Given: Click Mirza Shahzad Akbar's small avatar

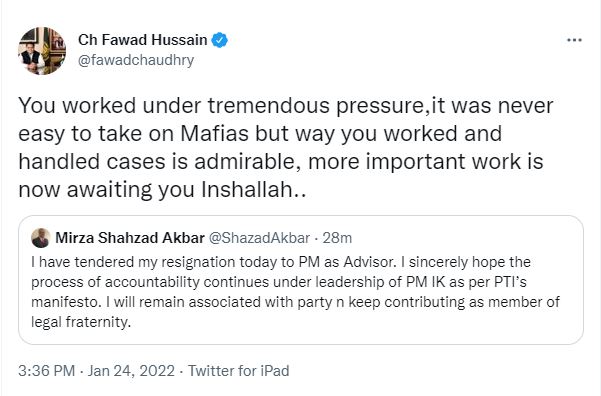Looking at the screenshot, I should [41, 238].
